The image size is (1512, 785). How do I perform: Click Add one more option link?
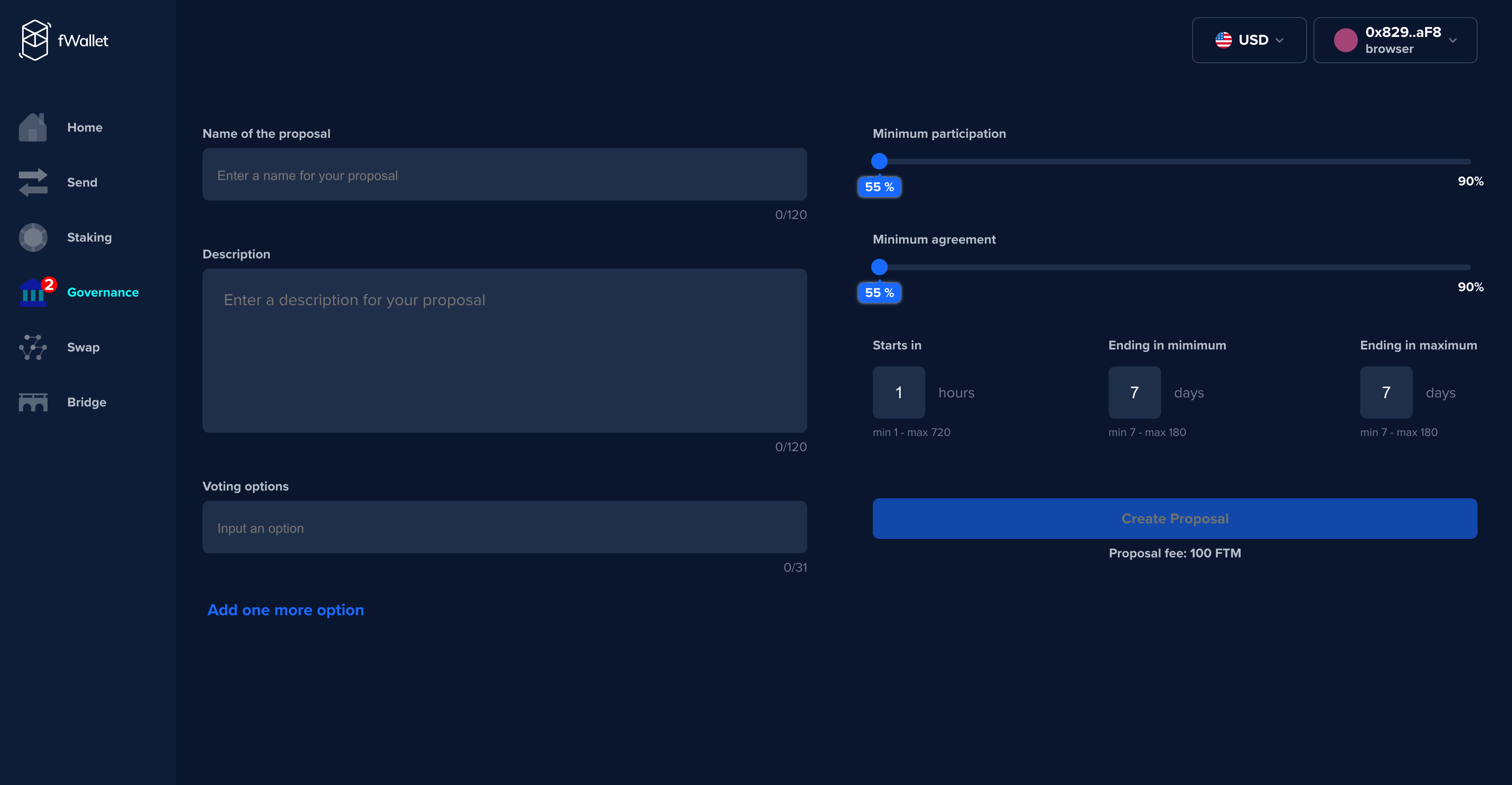pos(285,610)
